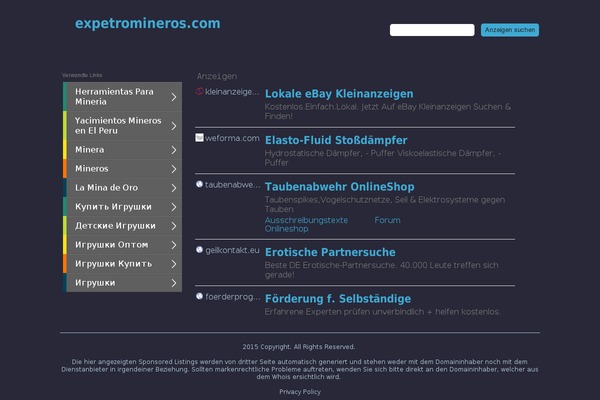Open Herramientas Para Mineria related link
This screenshot has width=600, height=400.
[122, 96]
